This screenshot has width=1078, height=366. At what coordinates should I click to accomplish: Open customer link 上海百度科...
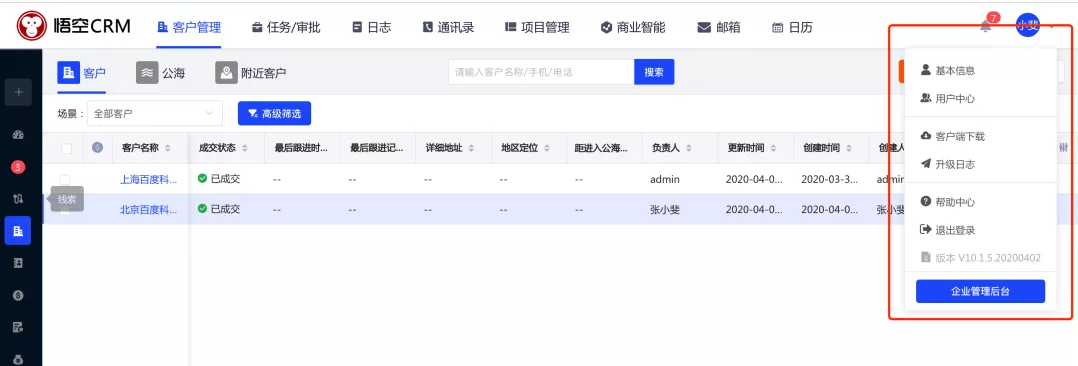pyautogui.click(x=148, y=180)
